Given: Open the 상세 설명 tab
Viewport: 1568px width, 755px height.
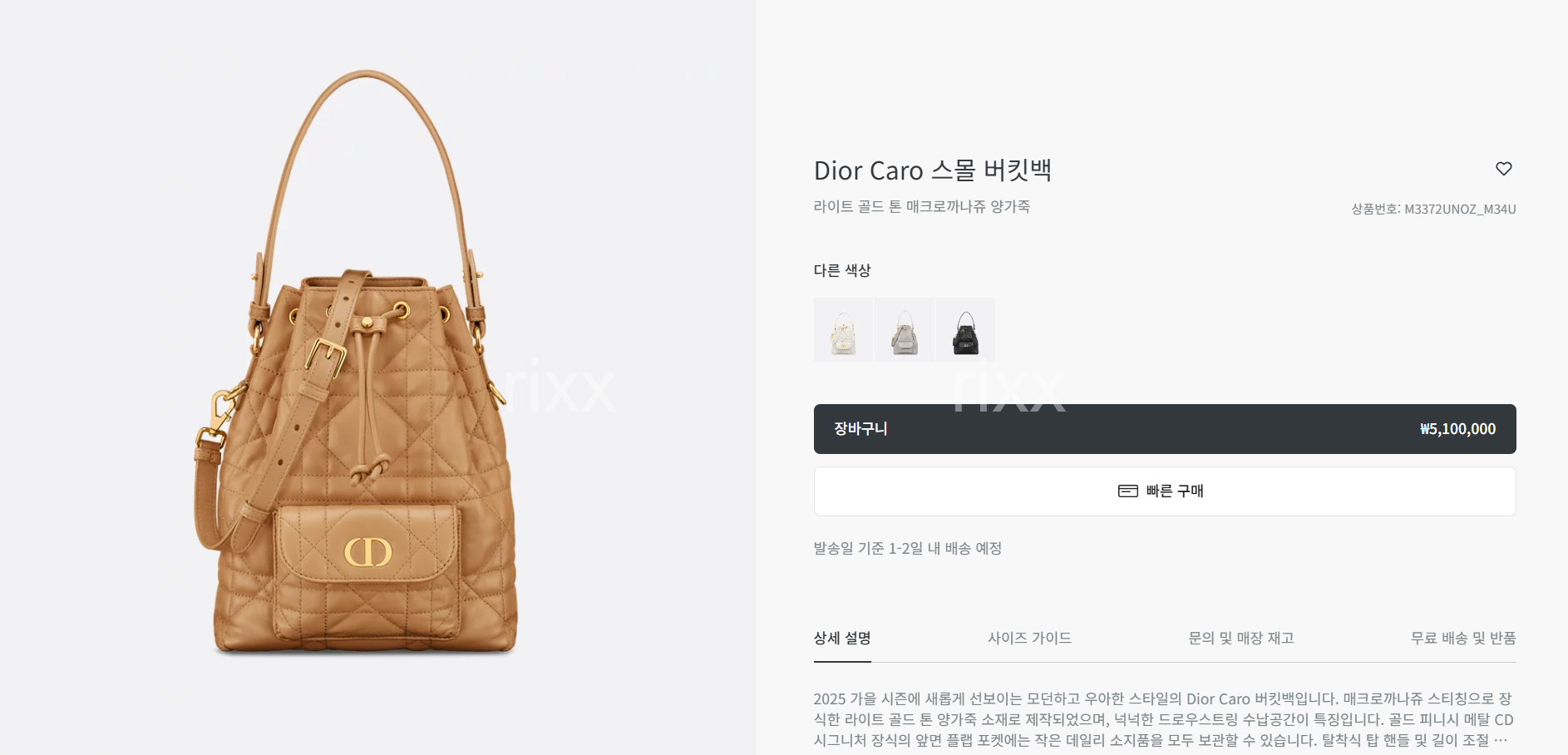Looking at the screenshot, I should [842, 639].
